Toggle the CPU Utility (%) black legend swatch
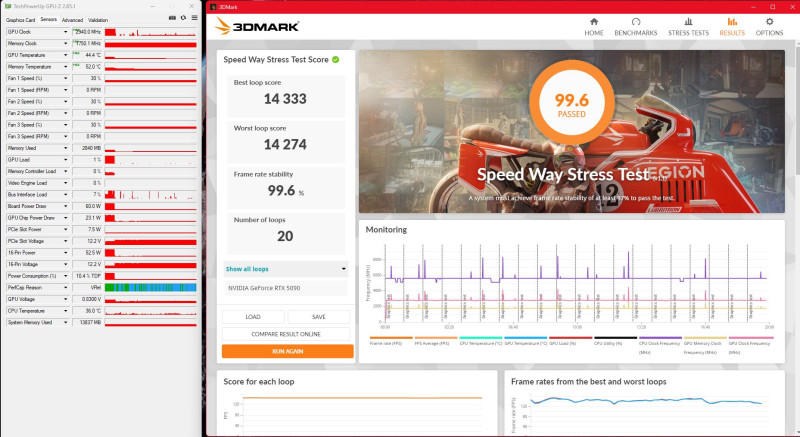 click(x=615, y=338)
